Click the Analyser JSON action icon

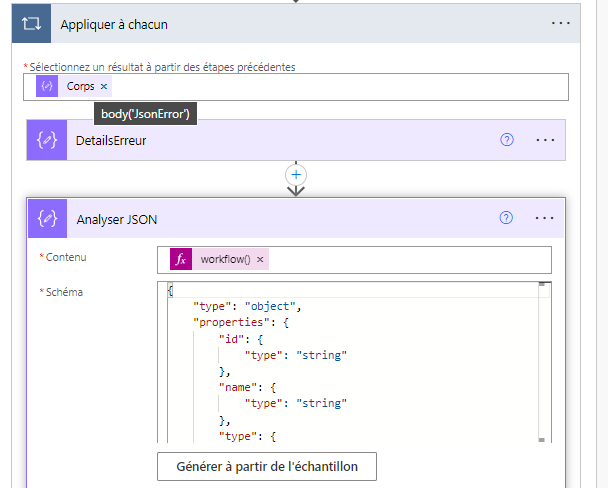tap(47, 218)
